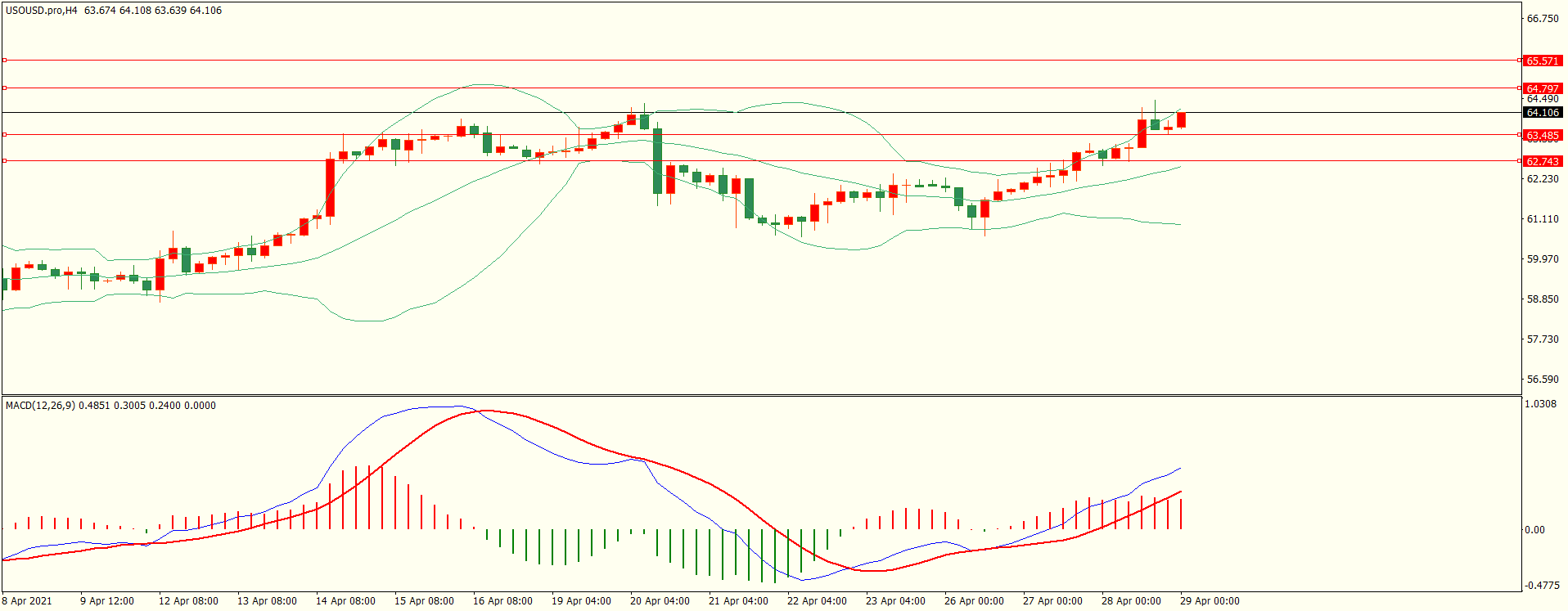Screen dimensions: 1568x611
Task: Click the USOUSD.pro,H4 chart title text
Action: (41, 11)
